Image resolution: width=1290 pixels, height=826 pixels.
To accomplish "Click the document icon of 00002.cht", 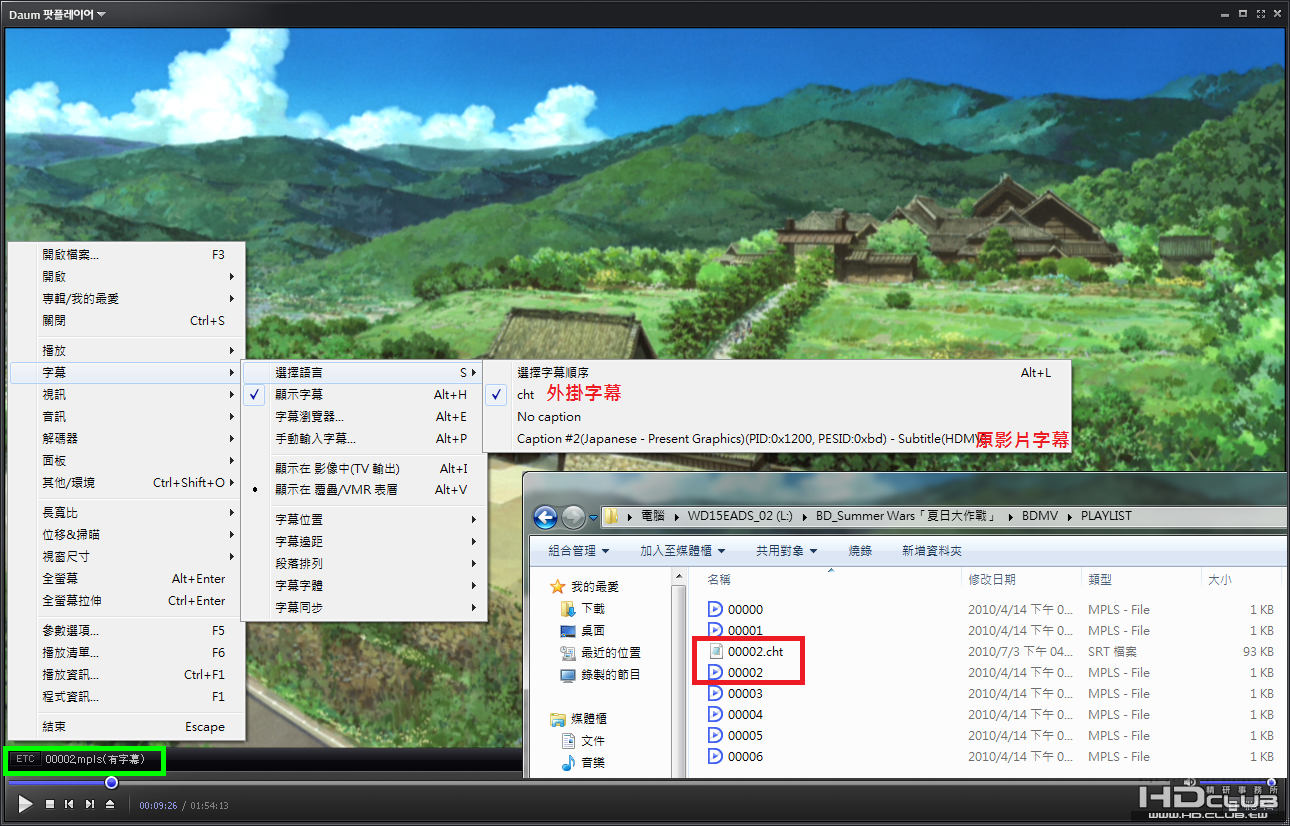I will pos(715,651).
